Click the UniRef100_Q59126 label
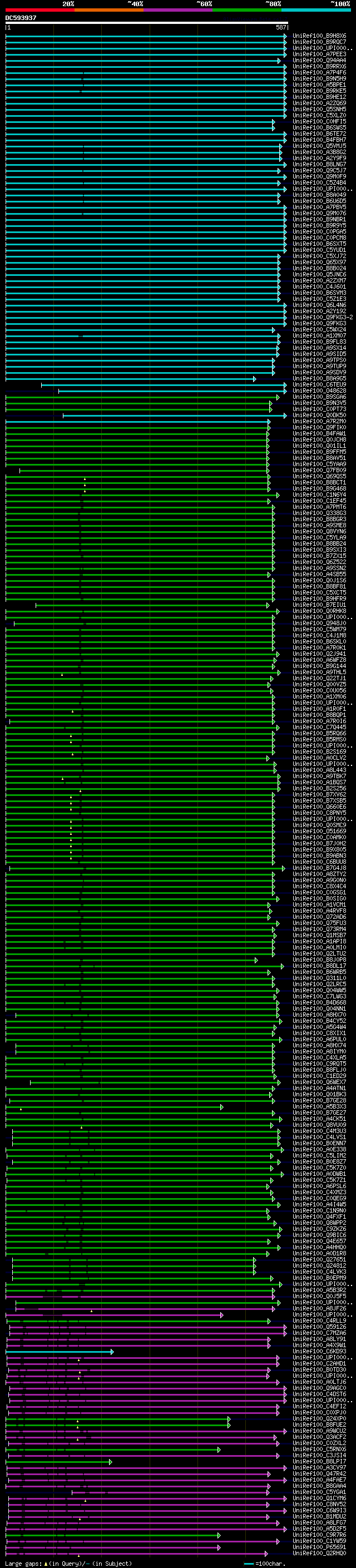Viewport: 356px width, 1568px height. click(x=319, y=1327)
